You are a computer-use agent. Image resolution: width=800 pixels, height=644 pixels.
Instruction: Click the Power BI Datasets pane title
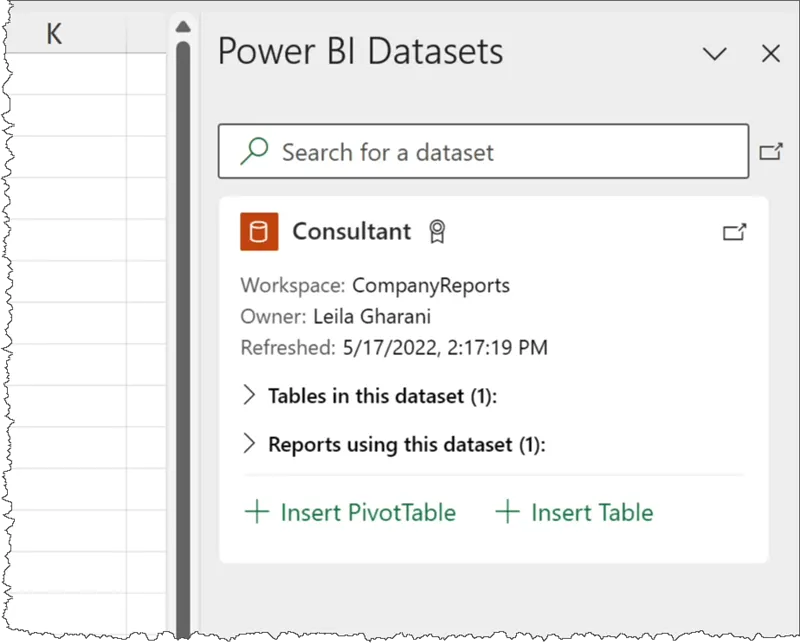click(x=360, y=52)
